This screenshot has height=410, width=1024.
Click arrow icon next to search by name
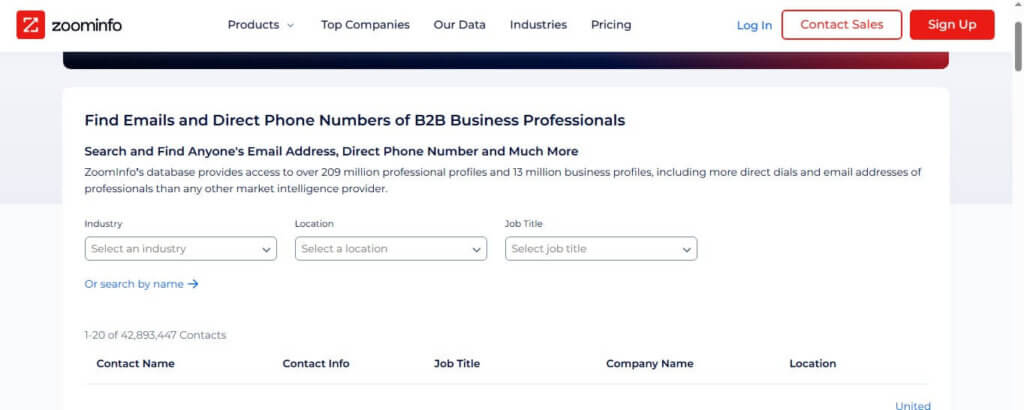click(x=193, y=284)
